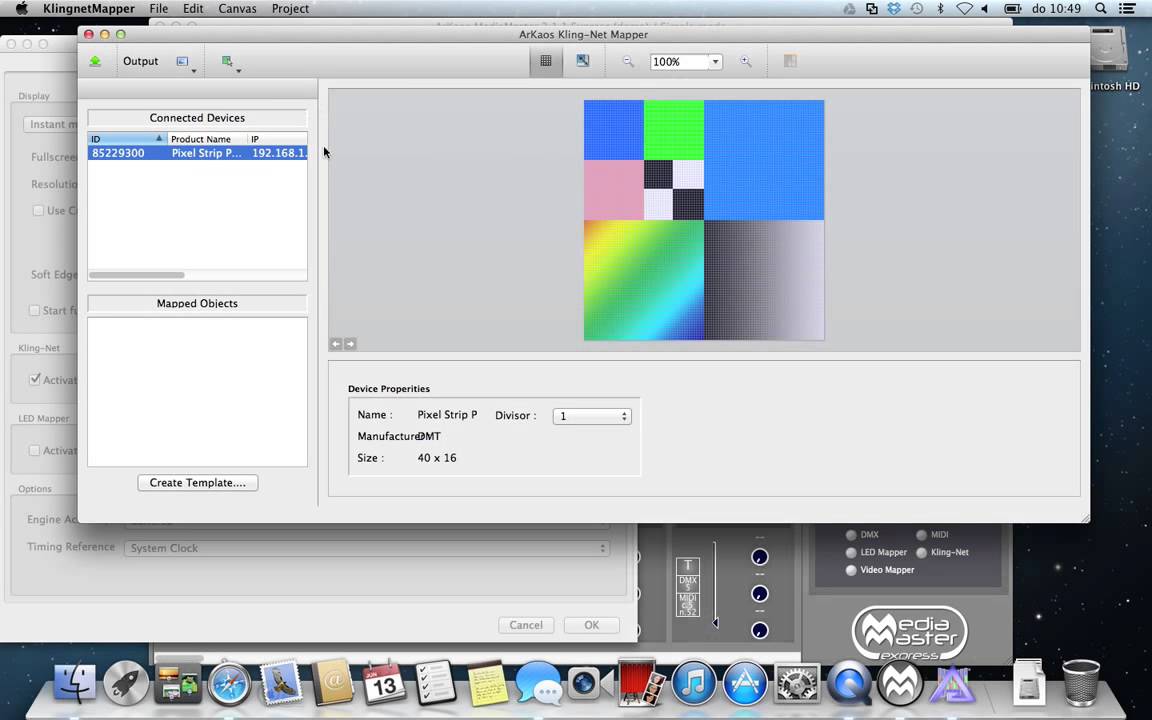
Task: Click the panel layout icon in toolbar
Action: (790, 62)
